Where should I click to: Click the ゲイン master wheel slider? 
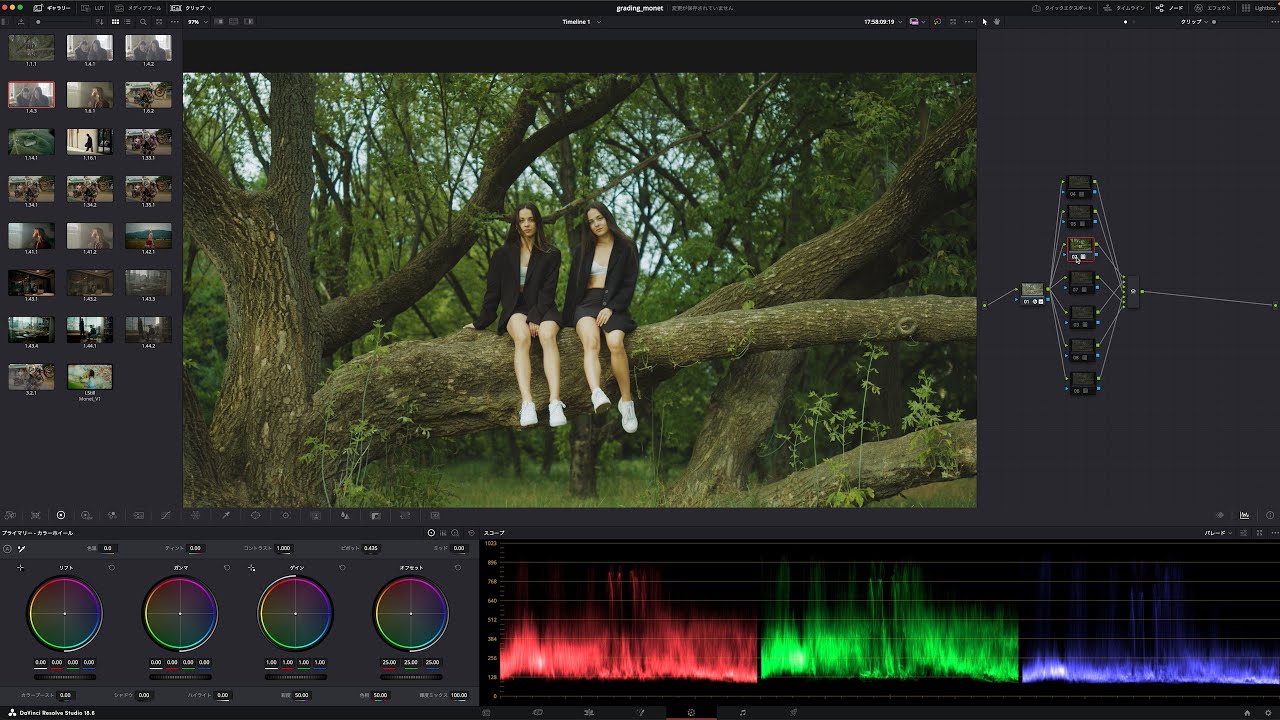[x=296, y=676]
